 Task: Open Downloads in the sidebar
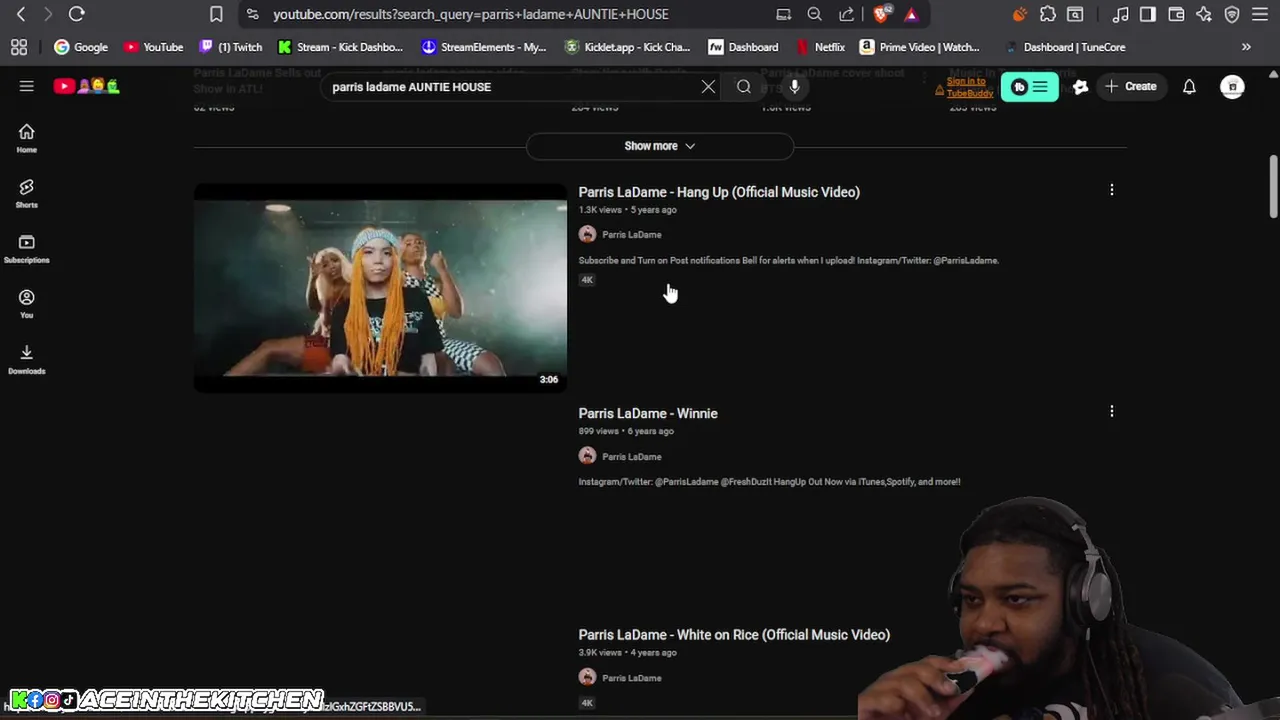pos(27,359)
